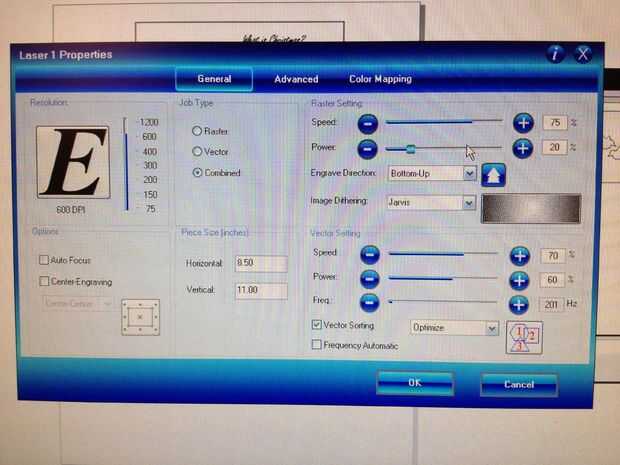Enable the Frequency Automatic checkbox
The height and width of the screenshot is (465, 620).
click(317, 344)
